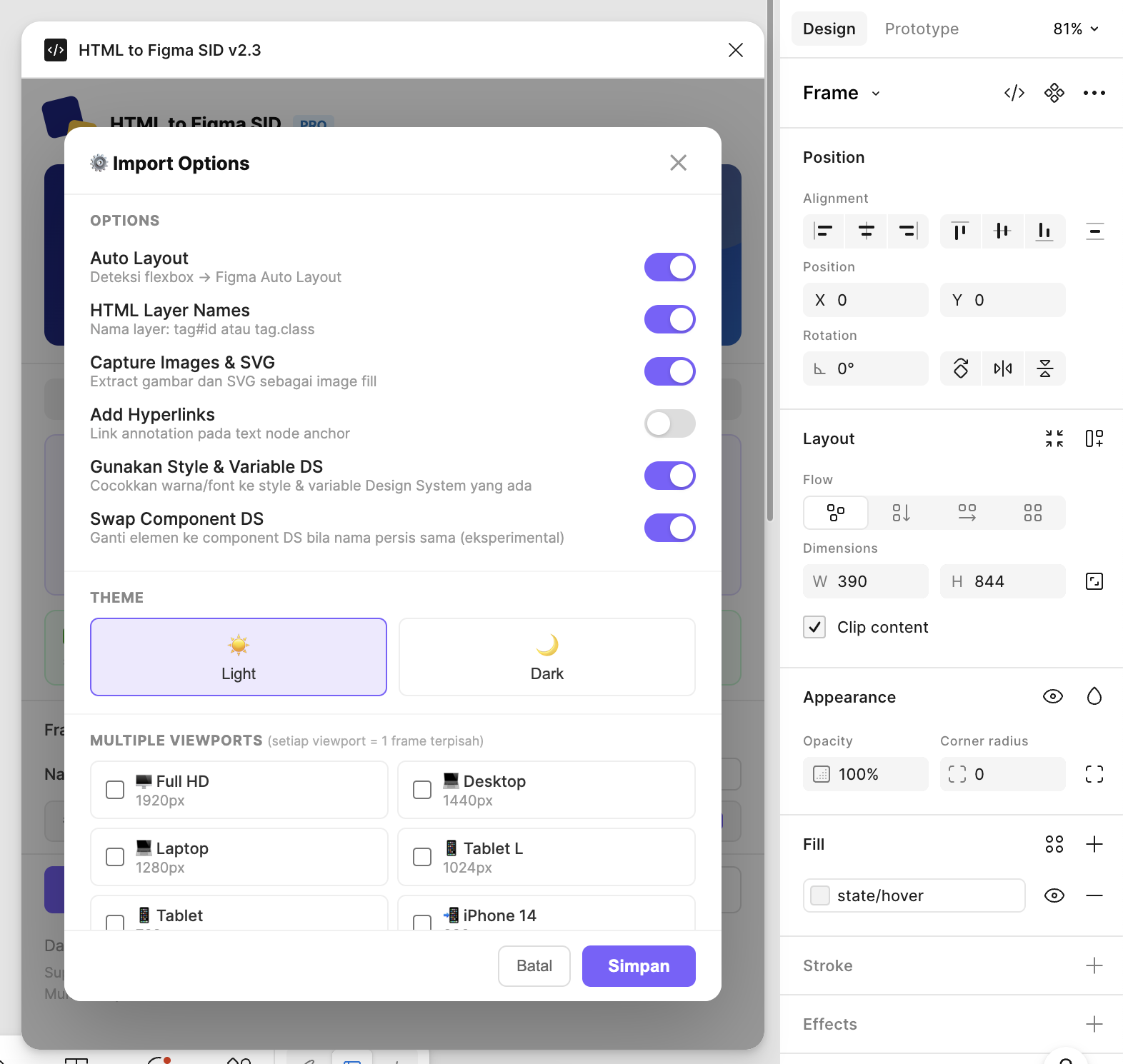Click the state/hover fill color swatch
The width and height of the screenshot is (1123, 1064).
pos(820,895)
